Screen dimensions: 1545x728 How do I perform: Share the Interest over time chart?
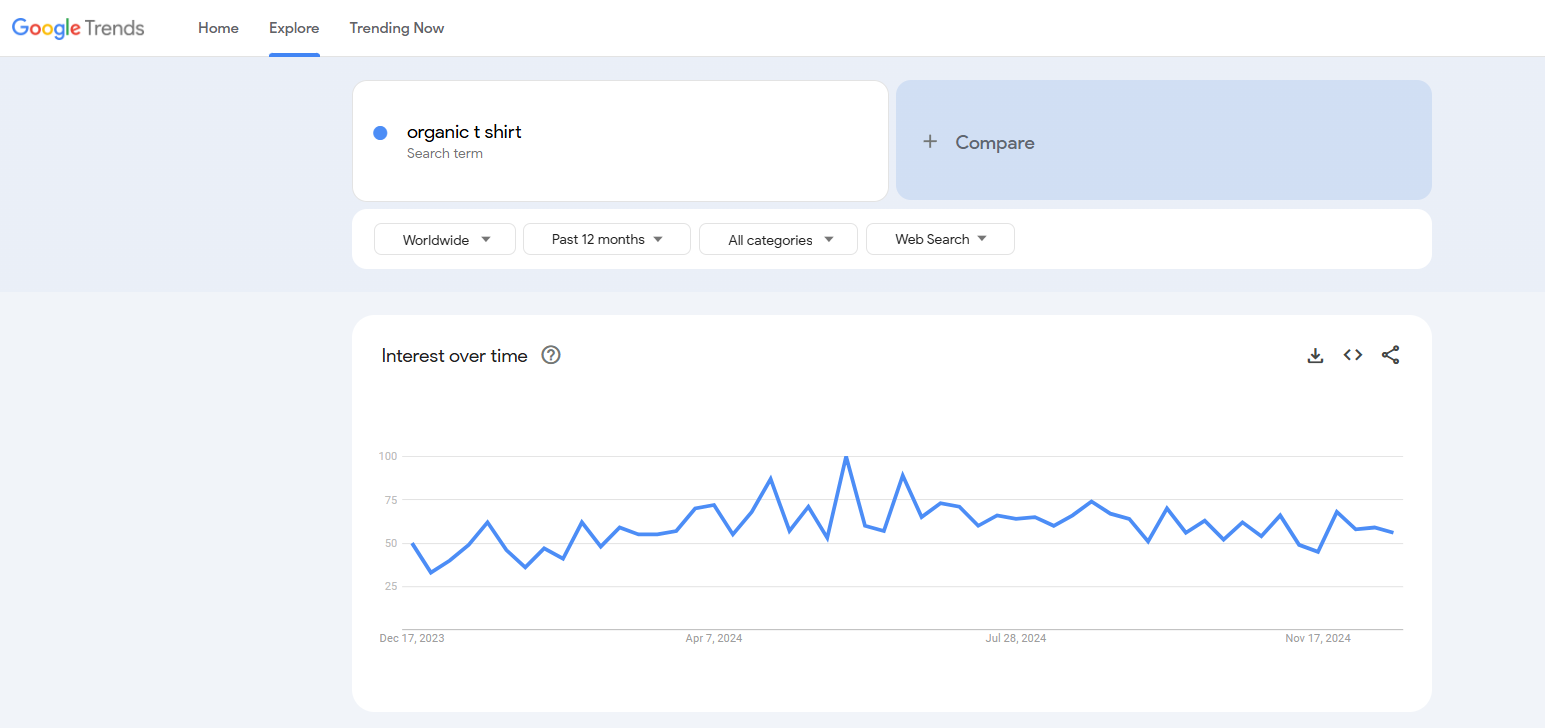1391,355
